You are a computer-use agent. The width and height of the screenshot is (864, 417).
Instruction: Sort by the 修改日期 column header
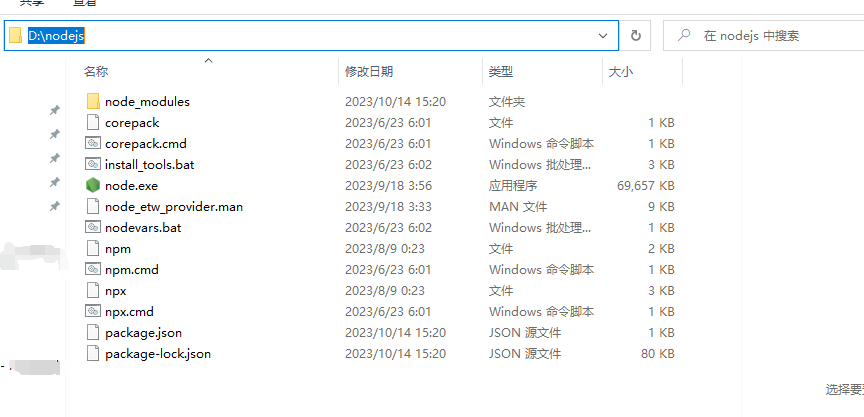369,71
